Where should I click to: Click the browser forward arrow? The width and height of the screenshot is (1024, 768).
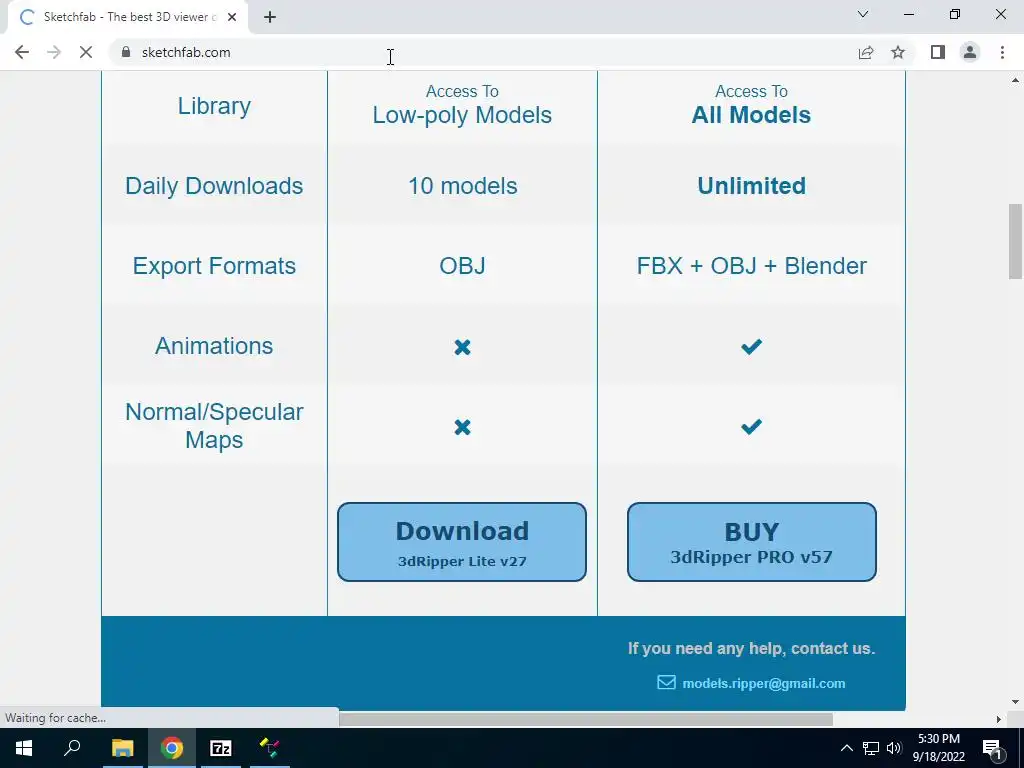pos(54,52)
